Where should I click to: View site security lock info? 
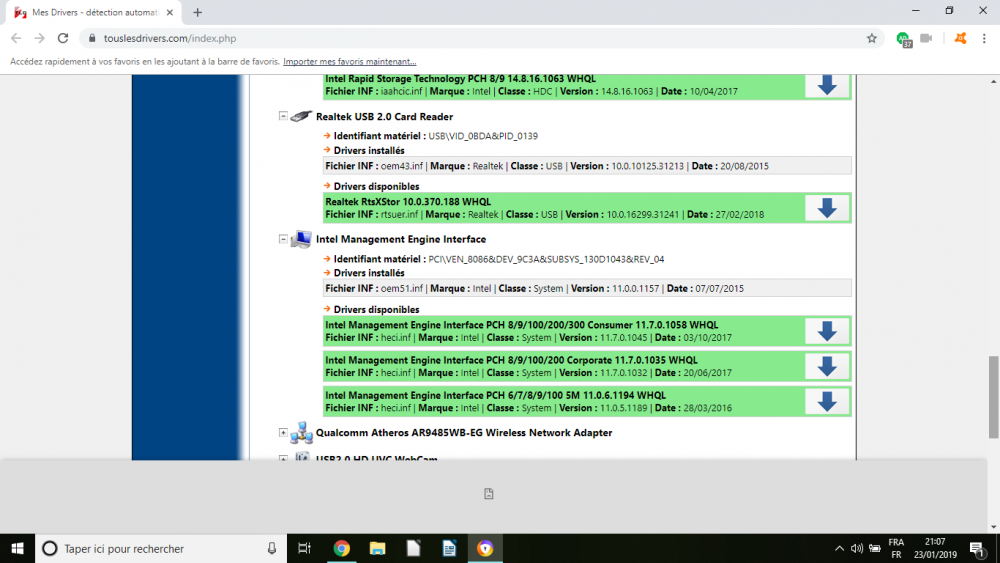92,38
